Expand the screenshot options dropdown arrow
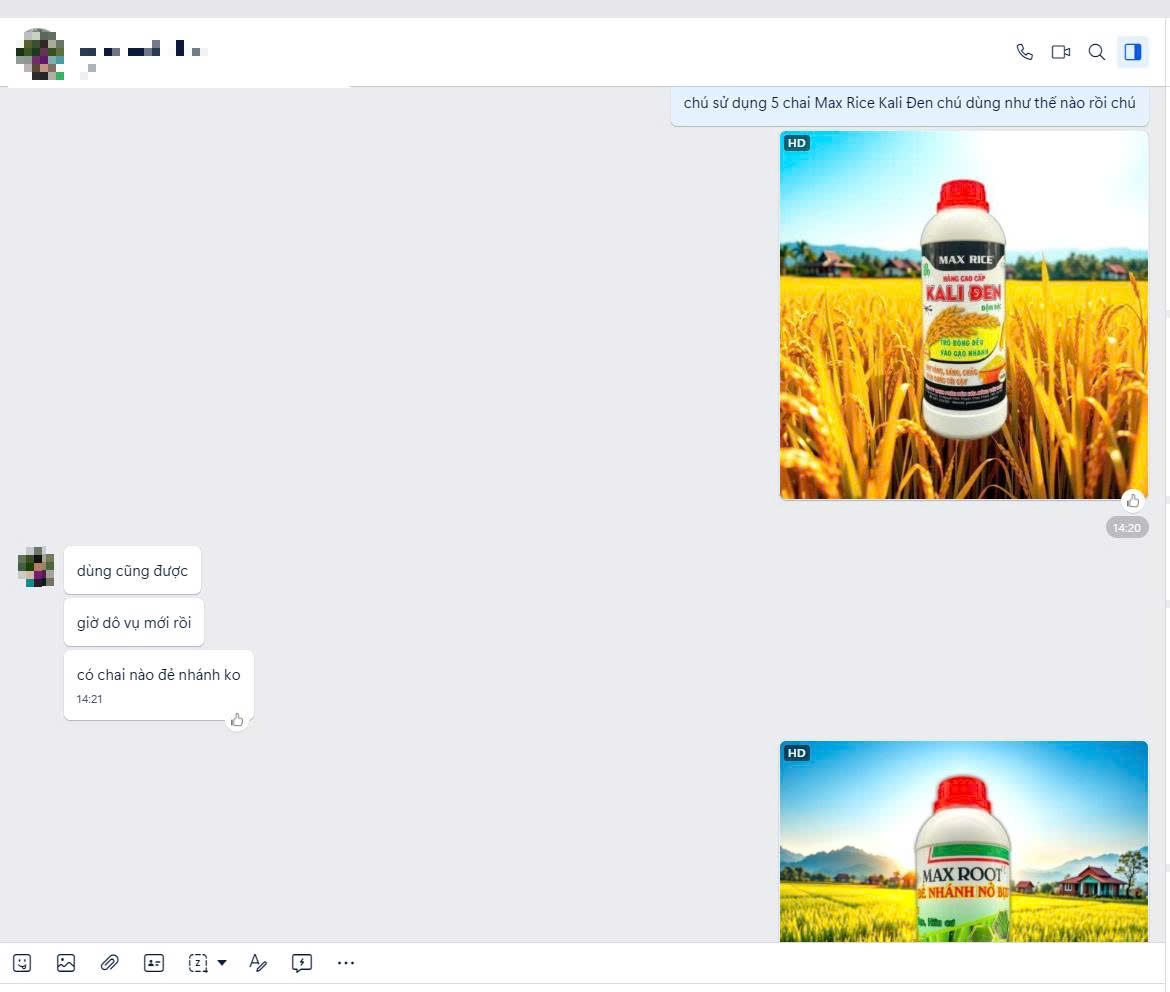This screenshot has height=992, width=1170. [x=222, y=963]
